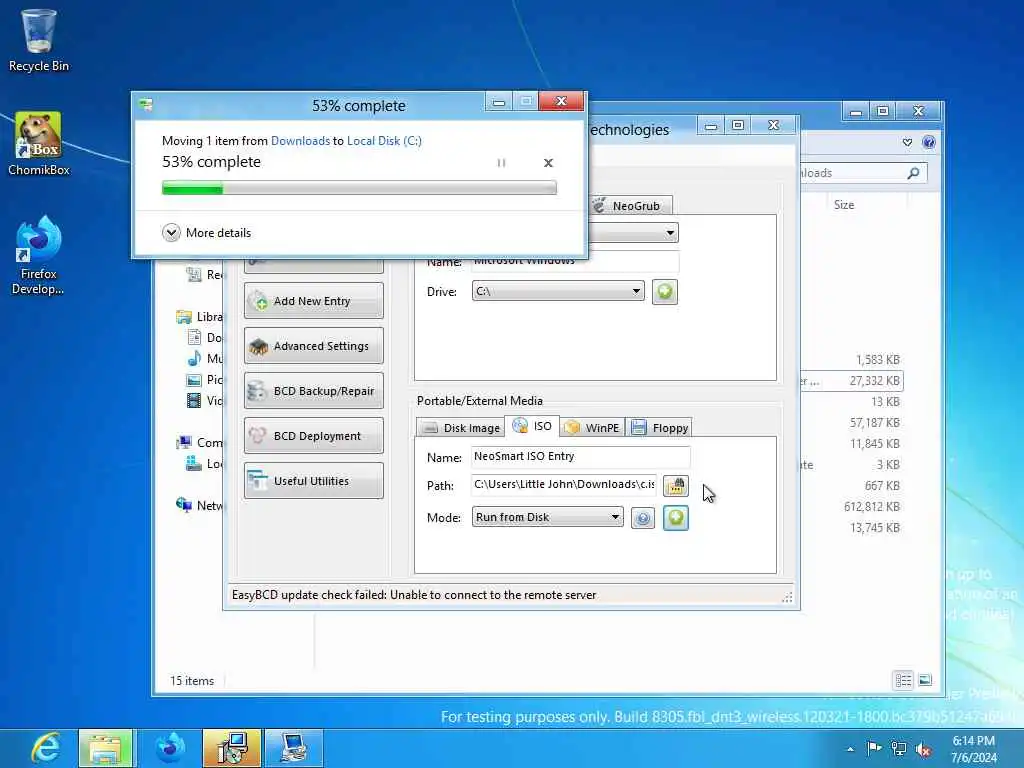Switch to the WinPE tab
Viewport: 1024px width, 768px height.
pos(592,428)
